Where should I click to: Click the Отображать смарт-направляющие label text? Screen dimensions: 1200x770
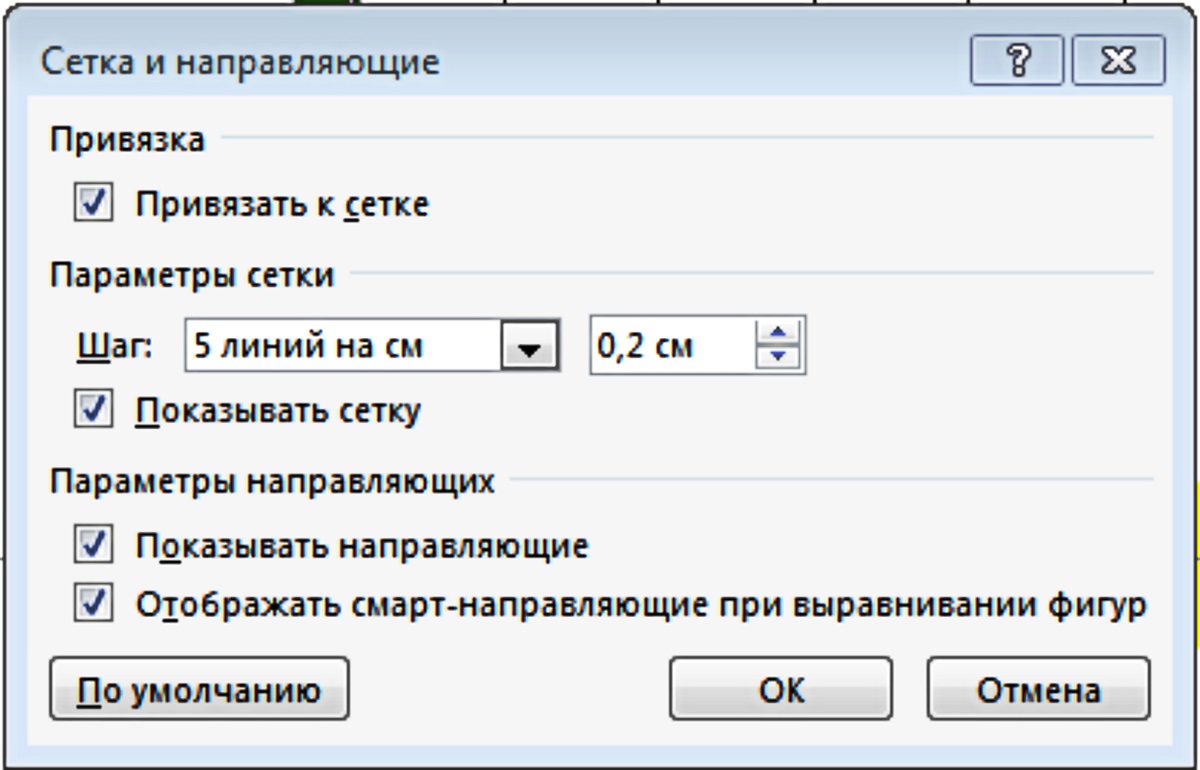coord(640,605)
